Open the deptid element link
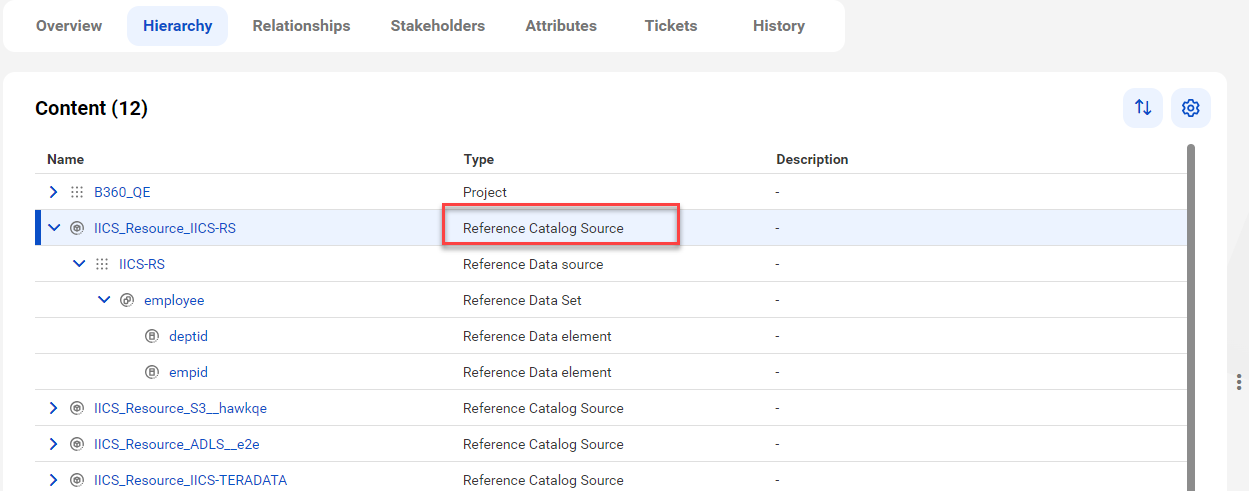Viewport: 1249px width, 491px height. (188, 336)
